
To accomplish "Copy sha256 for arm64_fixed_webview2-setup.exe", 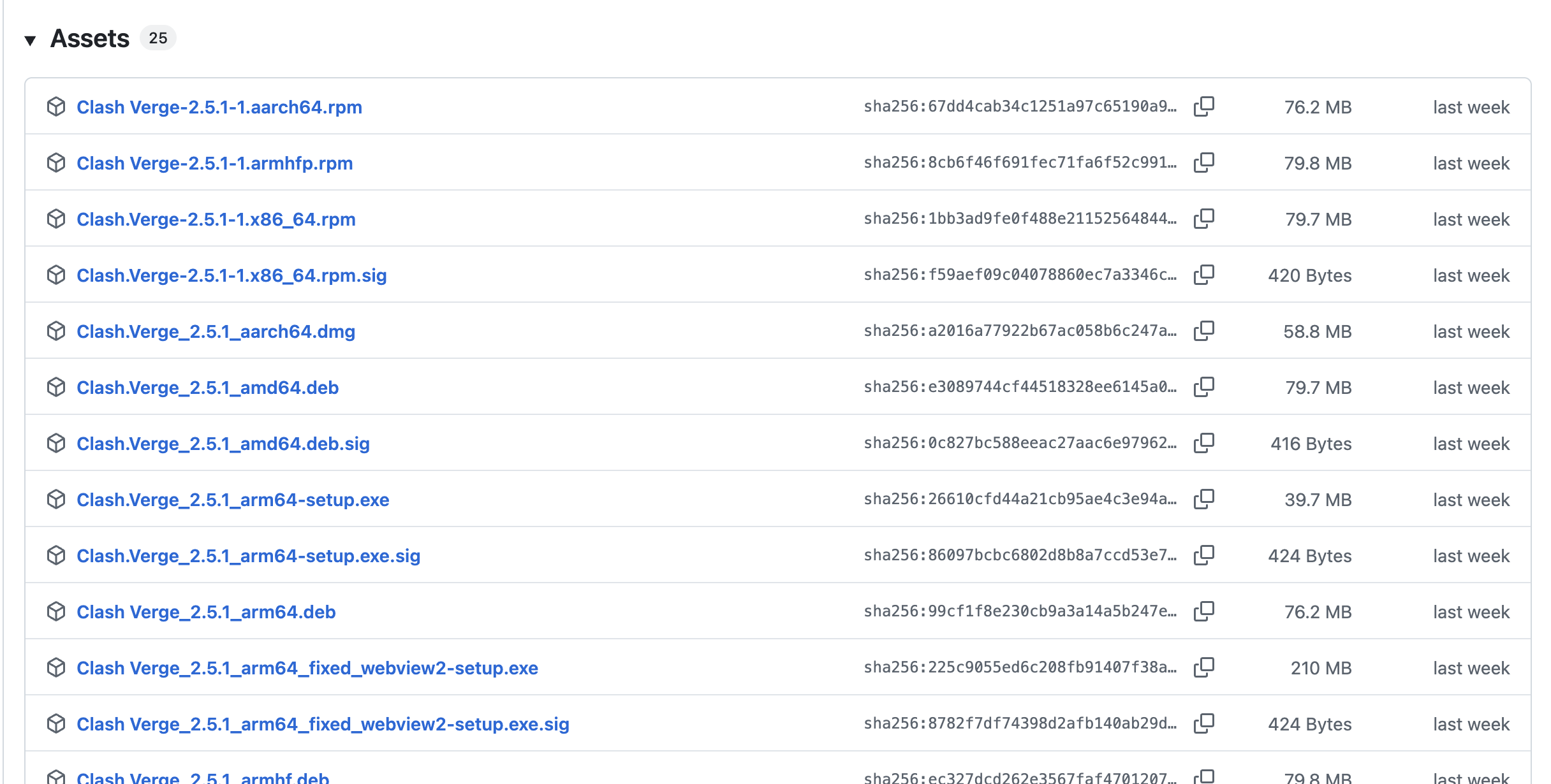I will point(1204,667).
